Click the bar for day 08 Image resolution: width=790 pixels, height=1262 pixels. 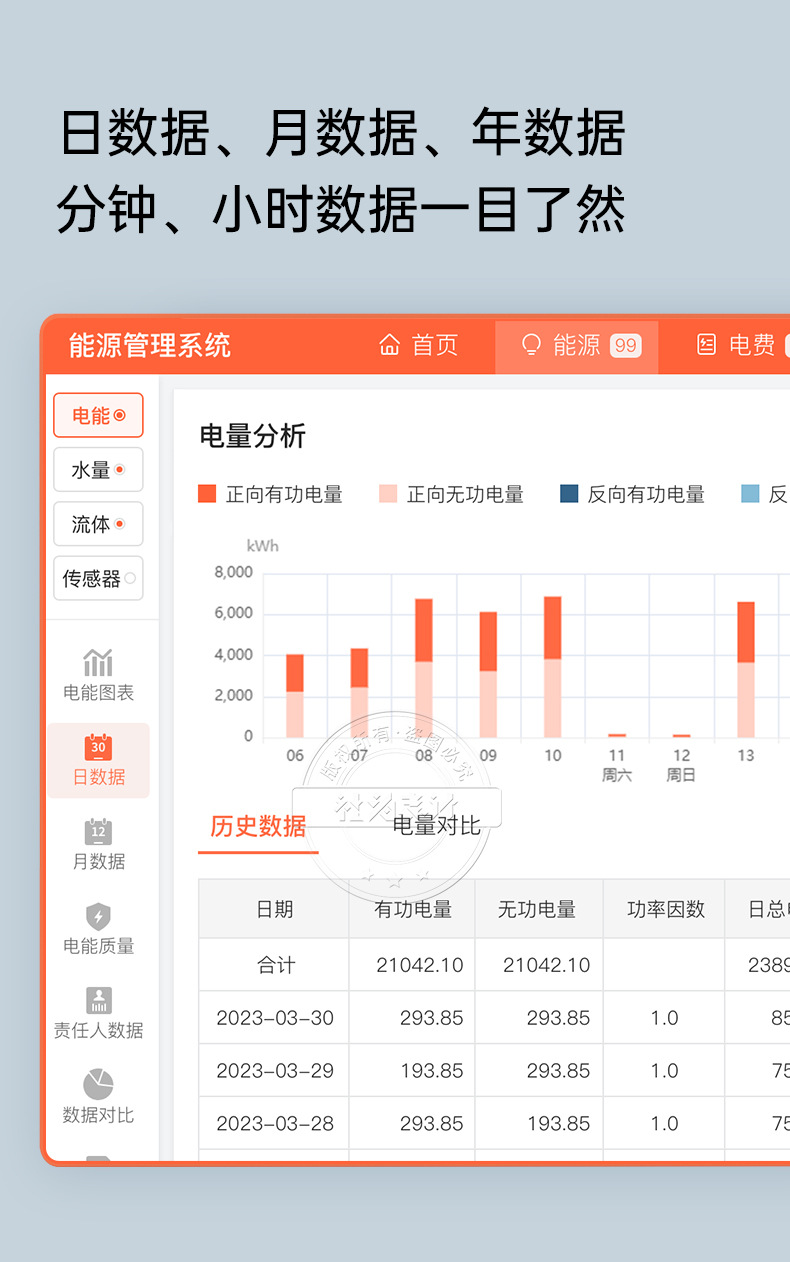pos(424,668)
